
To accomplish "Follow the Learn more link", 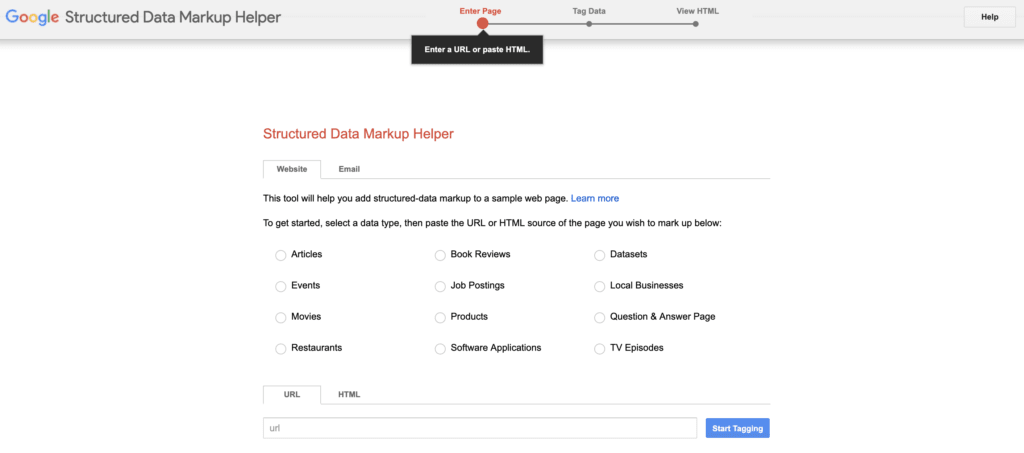I will tap(595, 198).
